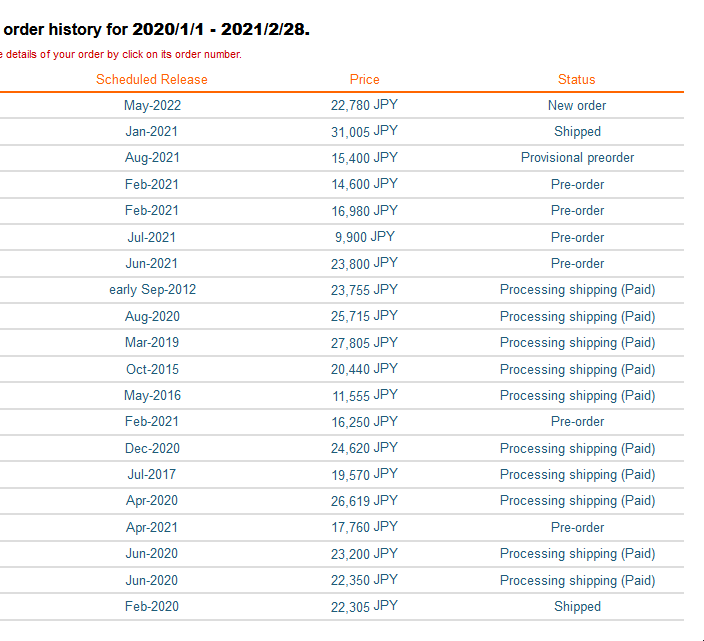
Task: Click the Dec-2020 release date
Action: [152, 448]
